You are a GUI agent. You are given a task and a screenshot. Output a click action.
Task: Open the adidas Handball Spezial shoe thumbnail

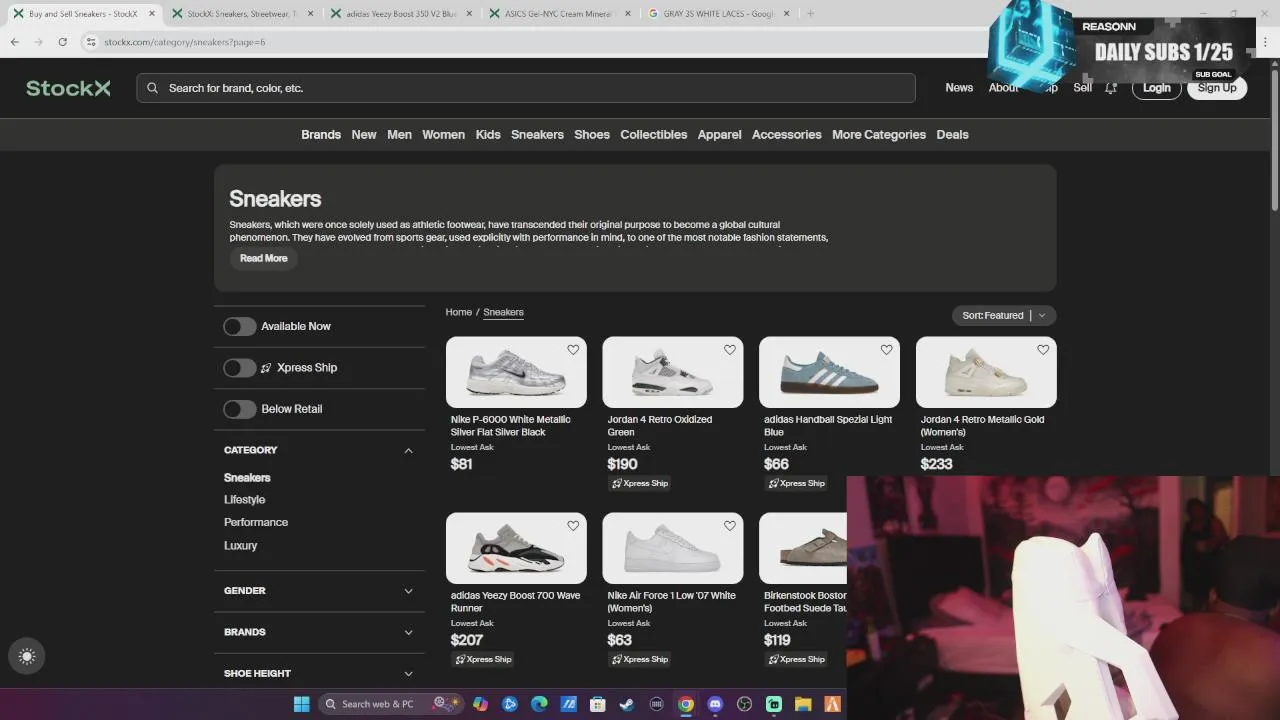coord(829,373)
